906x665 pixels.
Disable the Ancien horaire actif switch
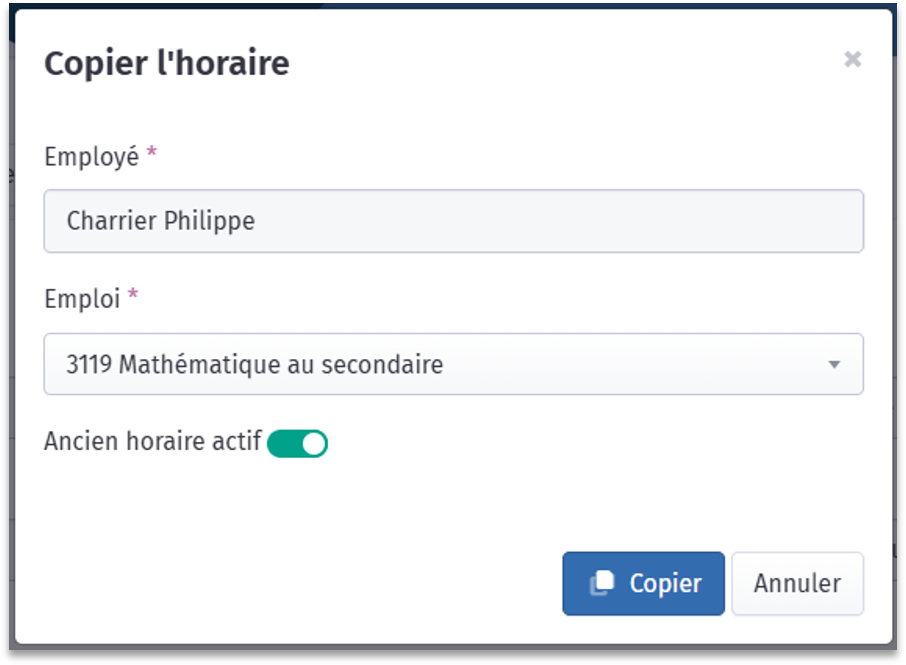click(297, 443)
